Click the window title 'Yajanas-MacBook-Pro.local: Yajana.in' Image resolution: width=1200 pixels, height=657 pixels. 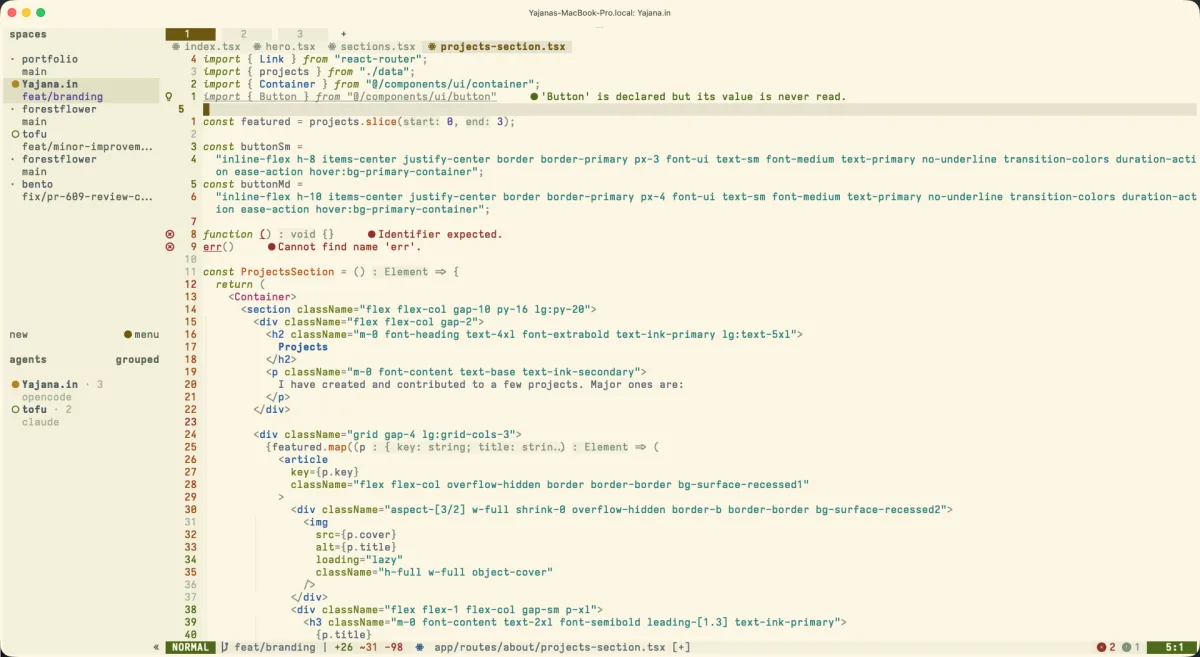click(599, 12)
